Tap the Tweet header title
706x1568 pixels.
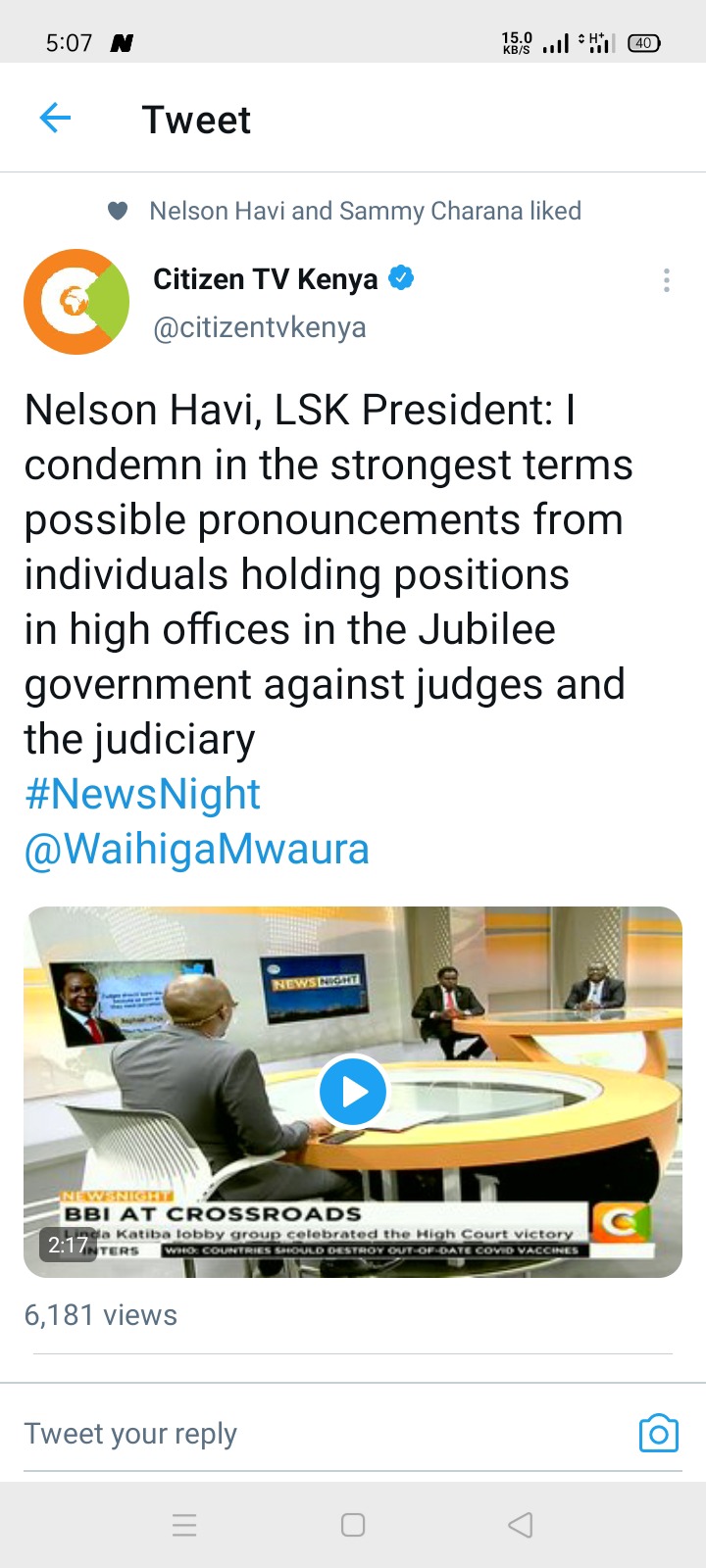click(x=196, y=120)
